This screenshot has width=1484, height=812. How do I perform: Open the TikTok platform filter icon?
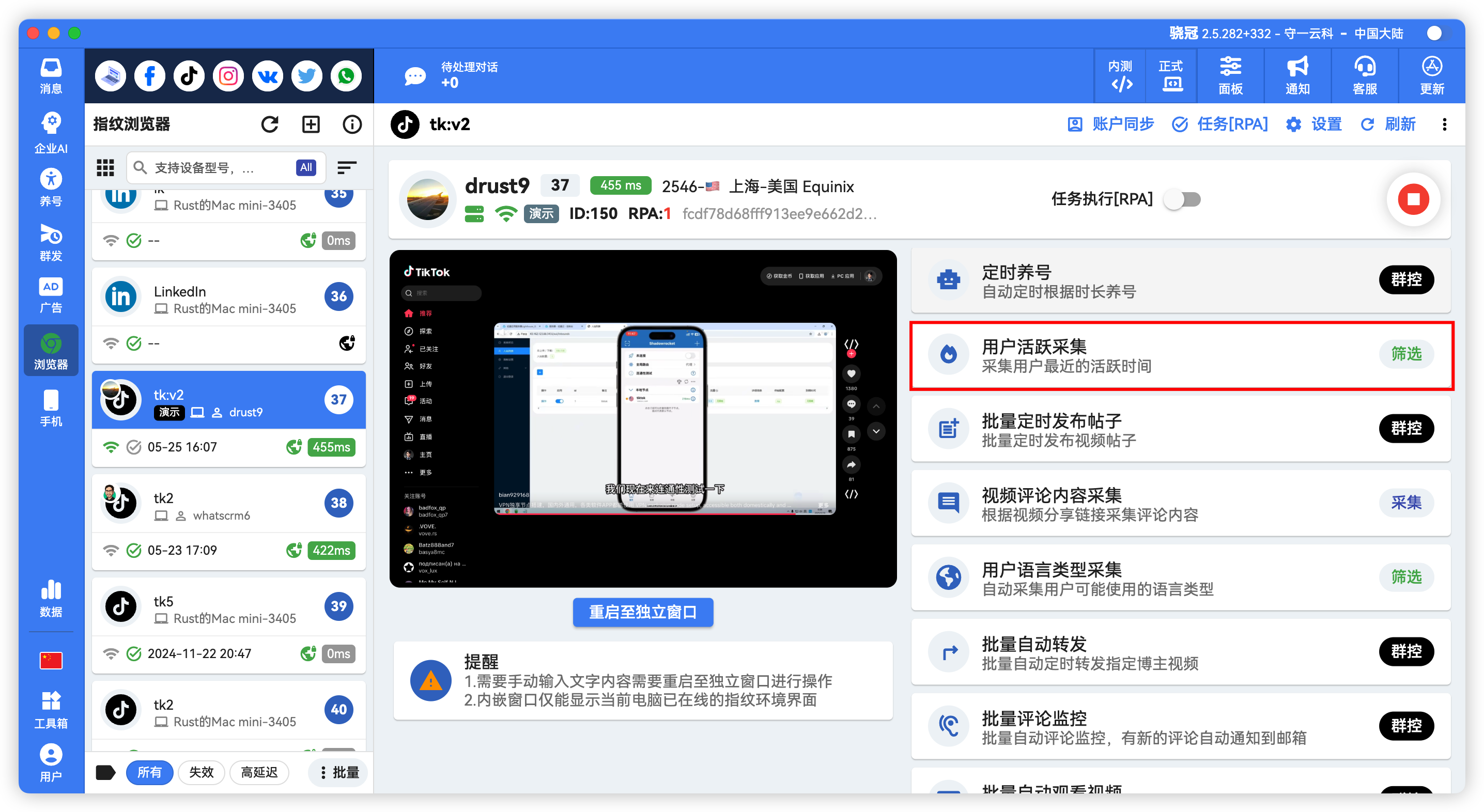pos(189,75)
